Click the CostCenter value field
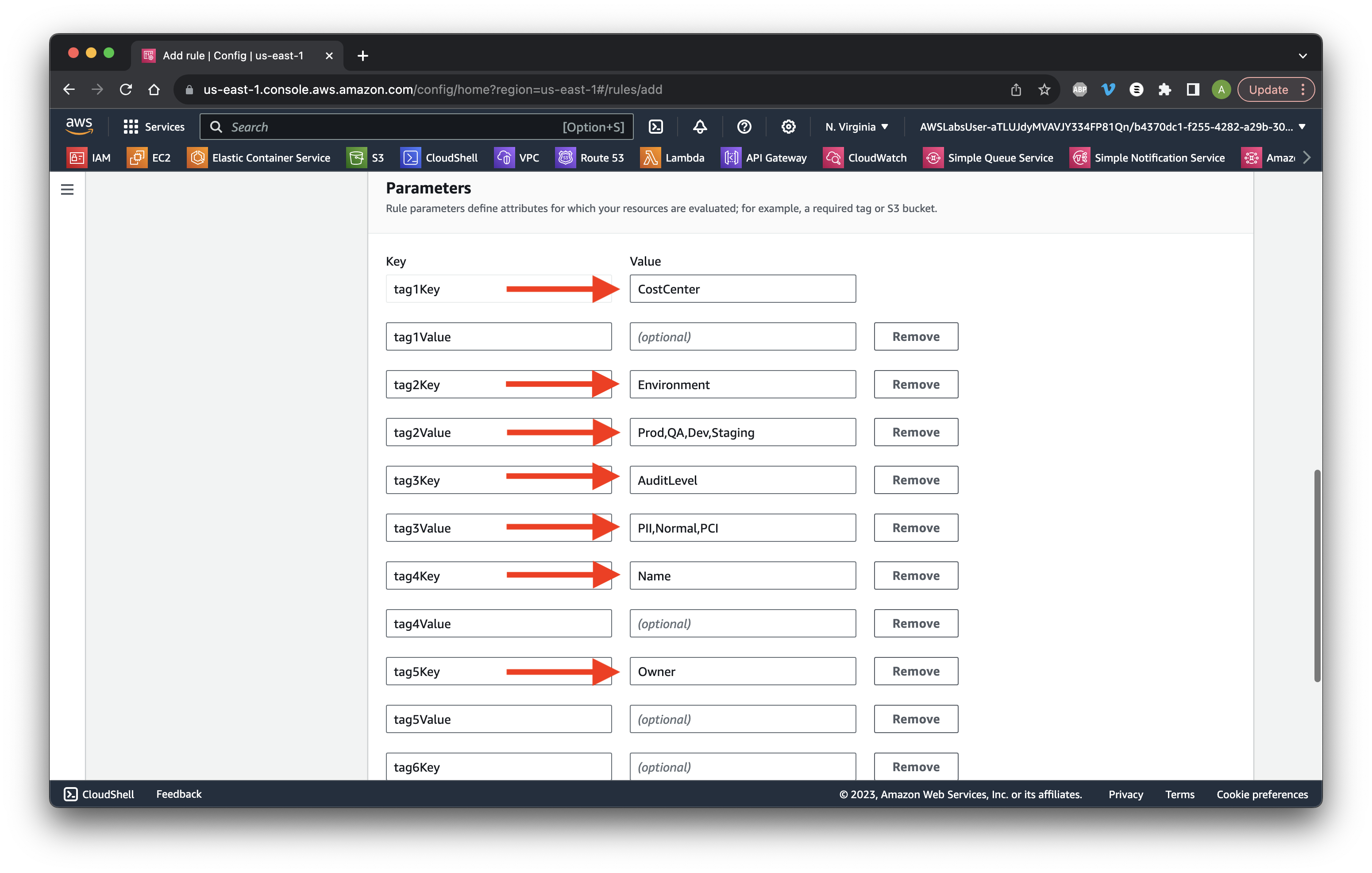The image size is (1372, 873). click(x=742, y=288)
